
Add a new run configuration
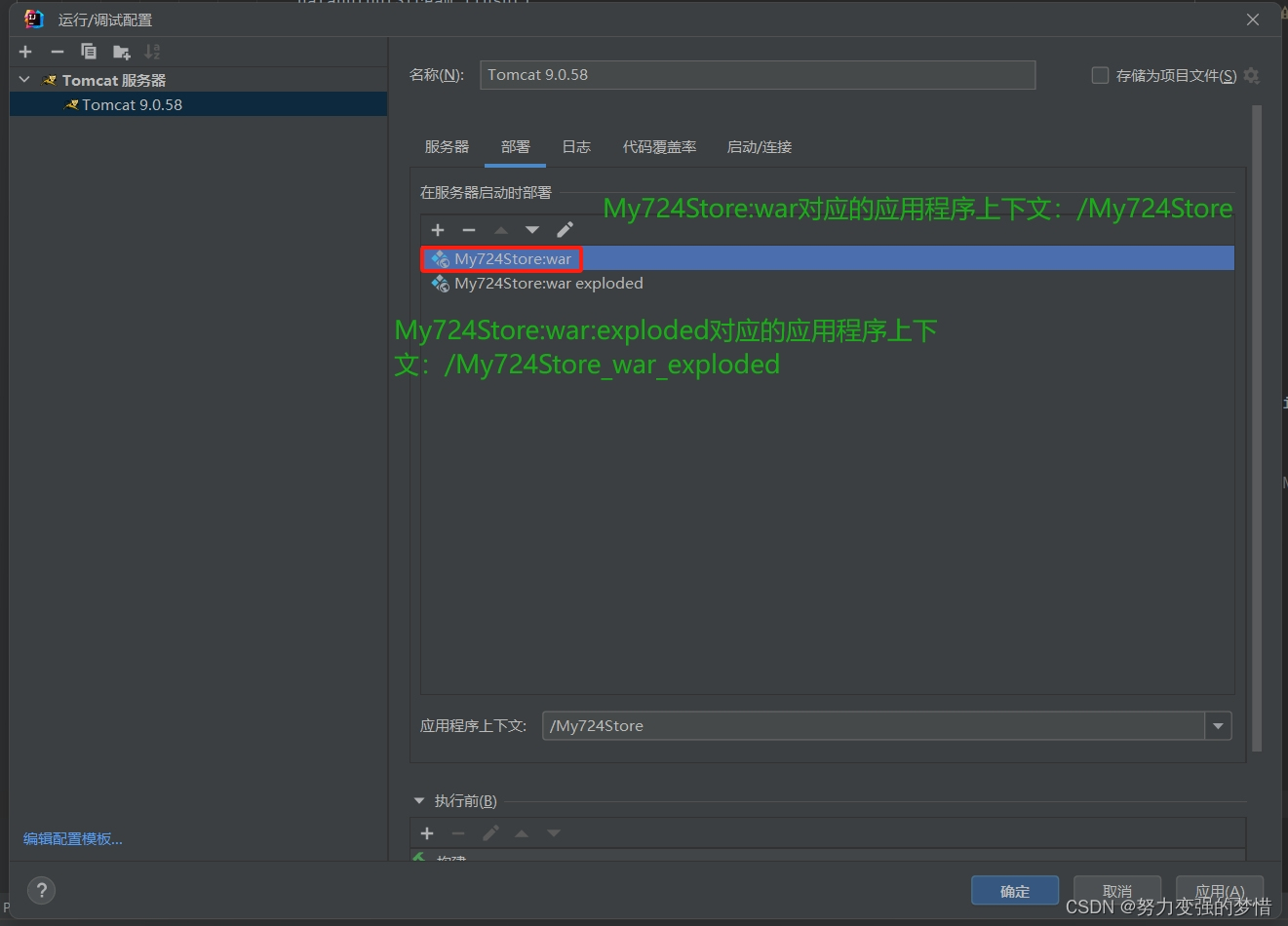(25, 52)
